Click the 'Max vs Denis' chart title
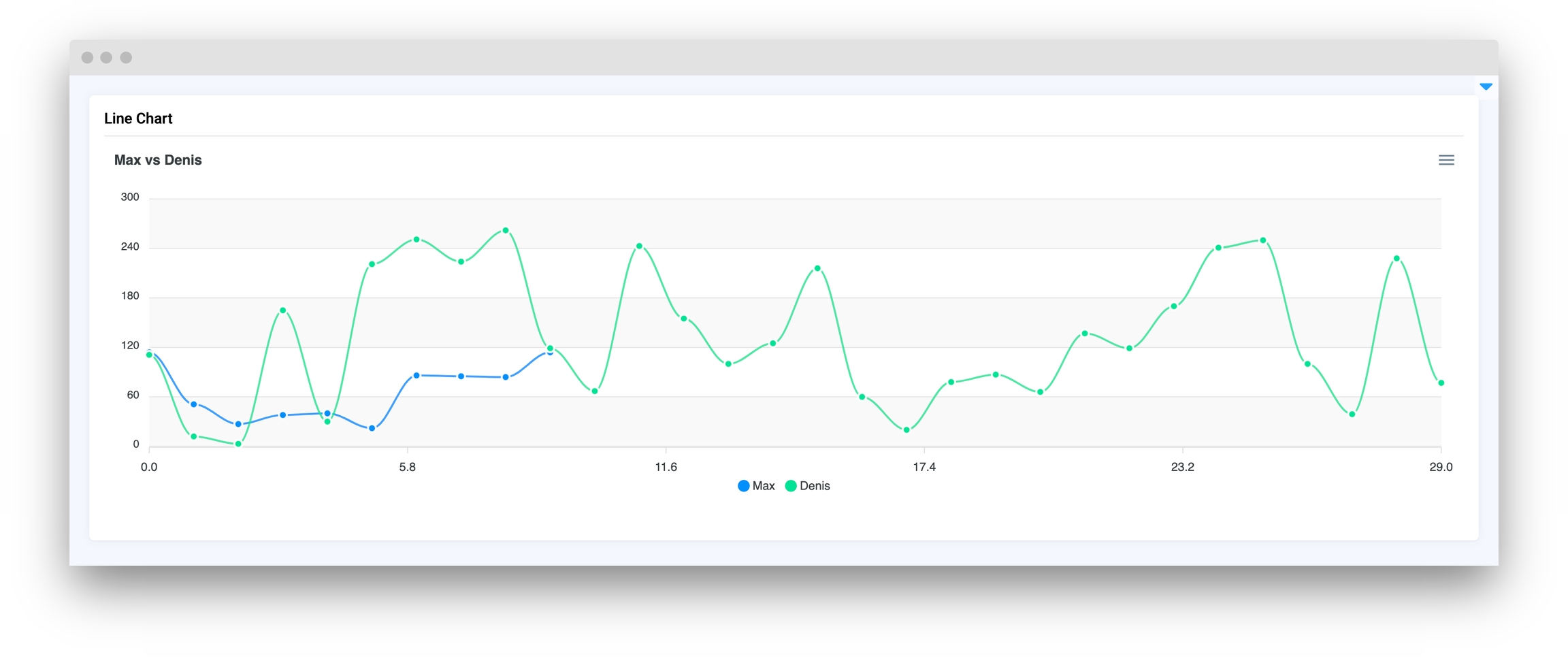Viewport: 1568px width, 665px height. (158, 160)
